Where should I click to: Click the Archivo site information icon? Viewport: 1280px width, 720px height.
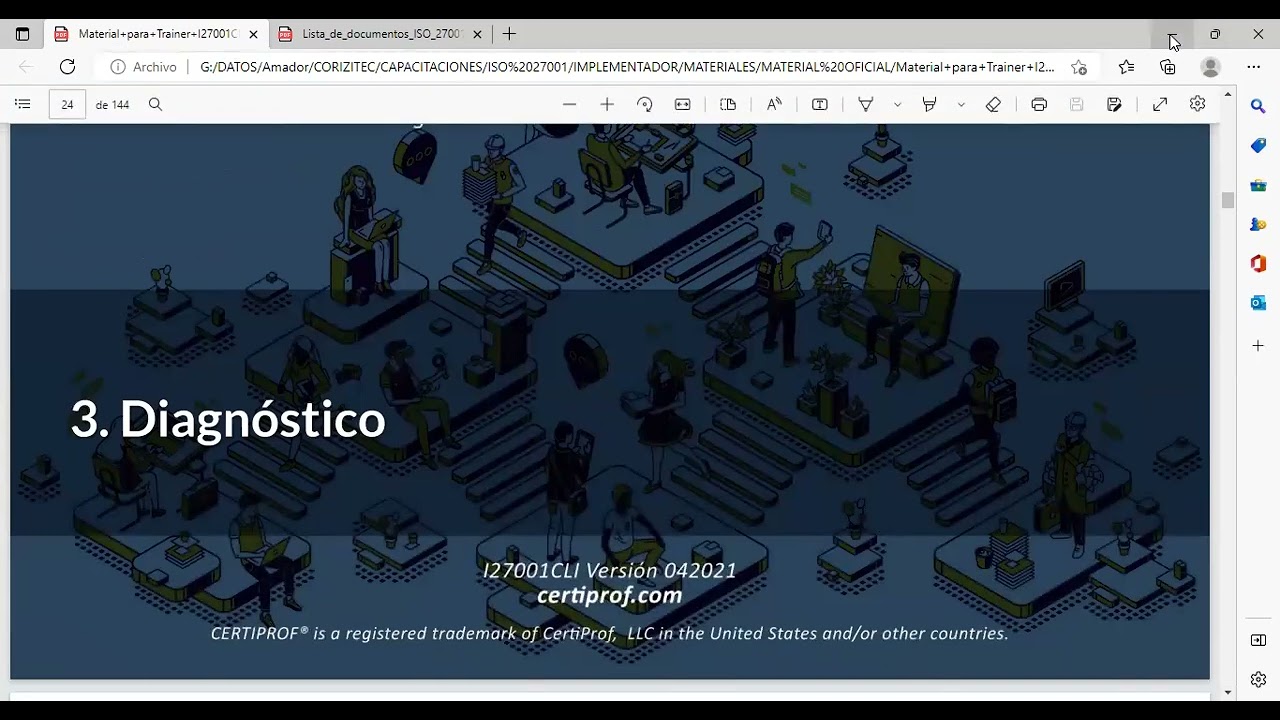(x=118, y=67)
